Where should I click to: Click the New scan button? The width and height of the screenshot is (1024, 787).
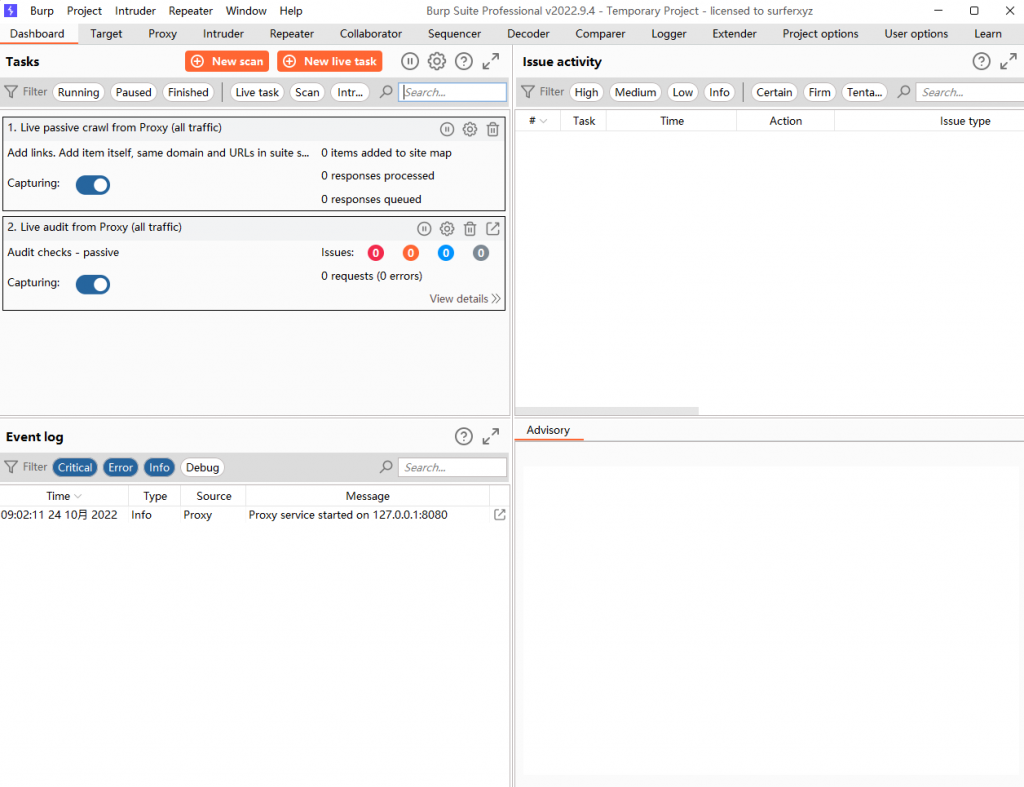[x=227, y=61]
